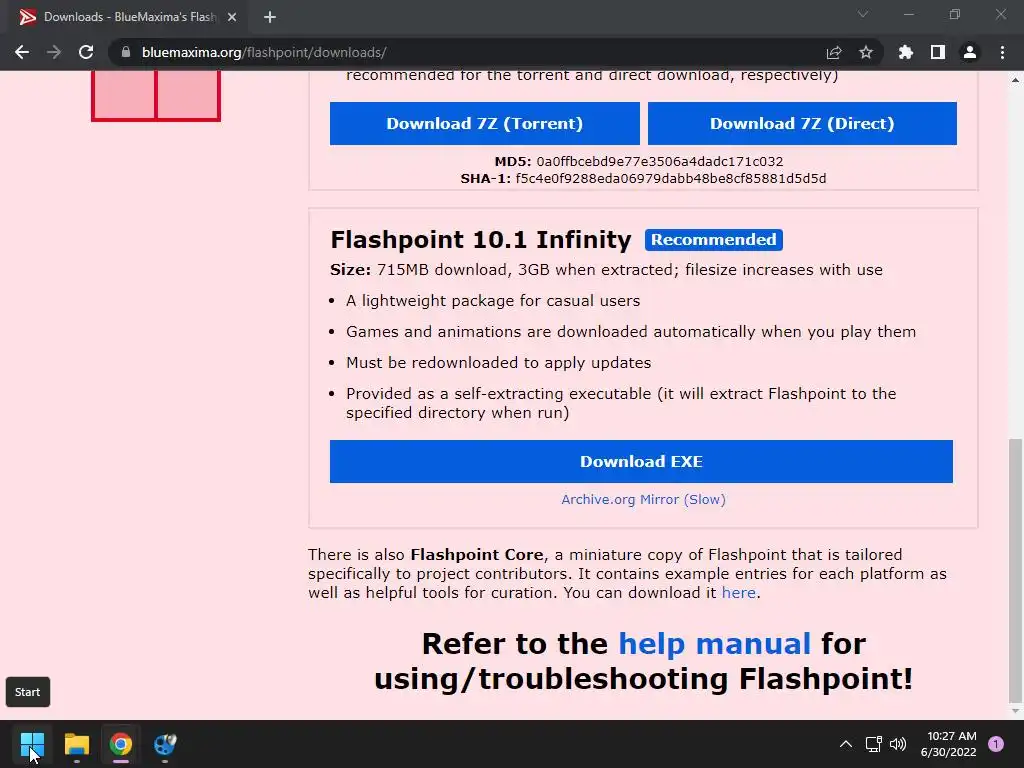Bookmark this page with the star icon
The height and width of the screenshot is (768, 1024).
pos(866,52)
